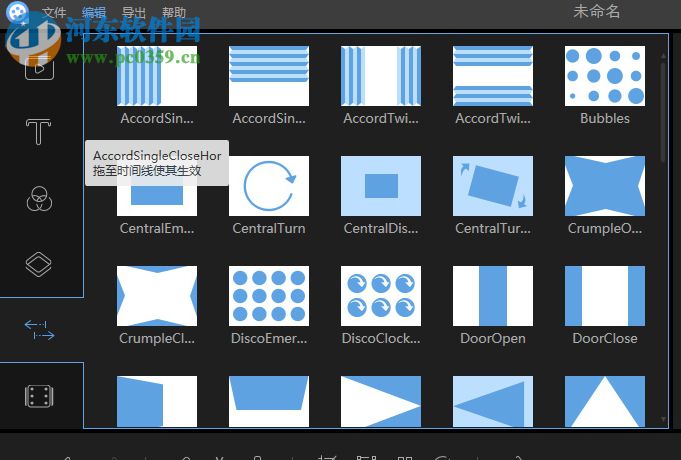
Task: Open the elements panel with film-strip icon
Action: click(x=39, y=396)
